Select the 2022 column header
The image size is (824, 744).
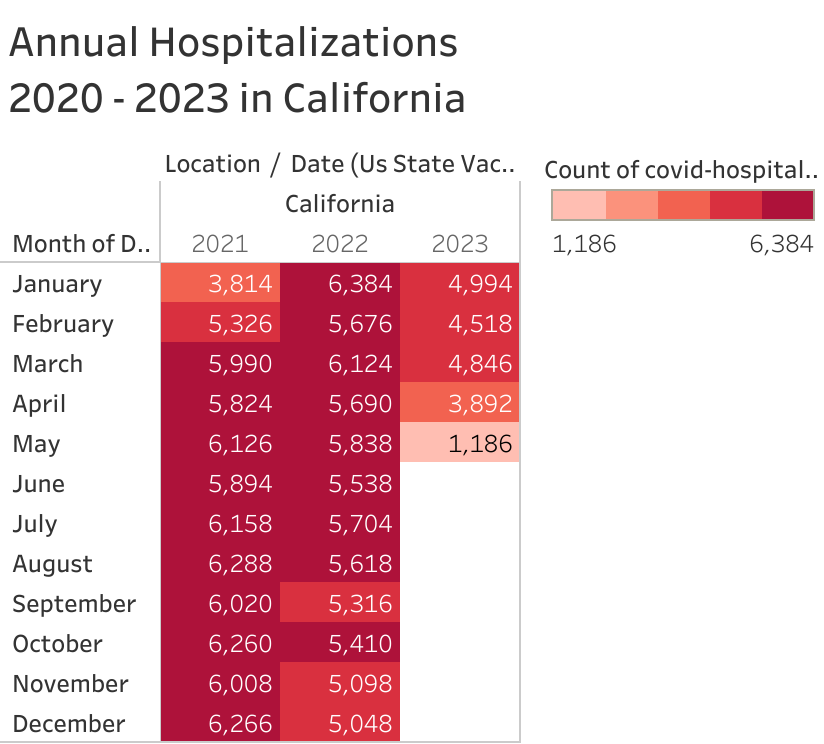pos(340,244)
